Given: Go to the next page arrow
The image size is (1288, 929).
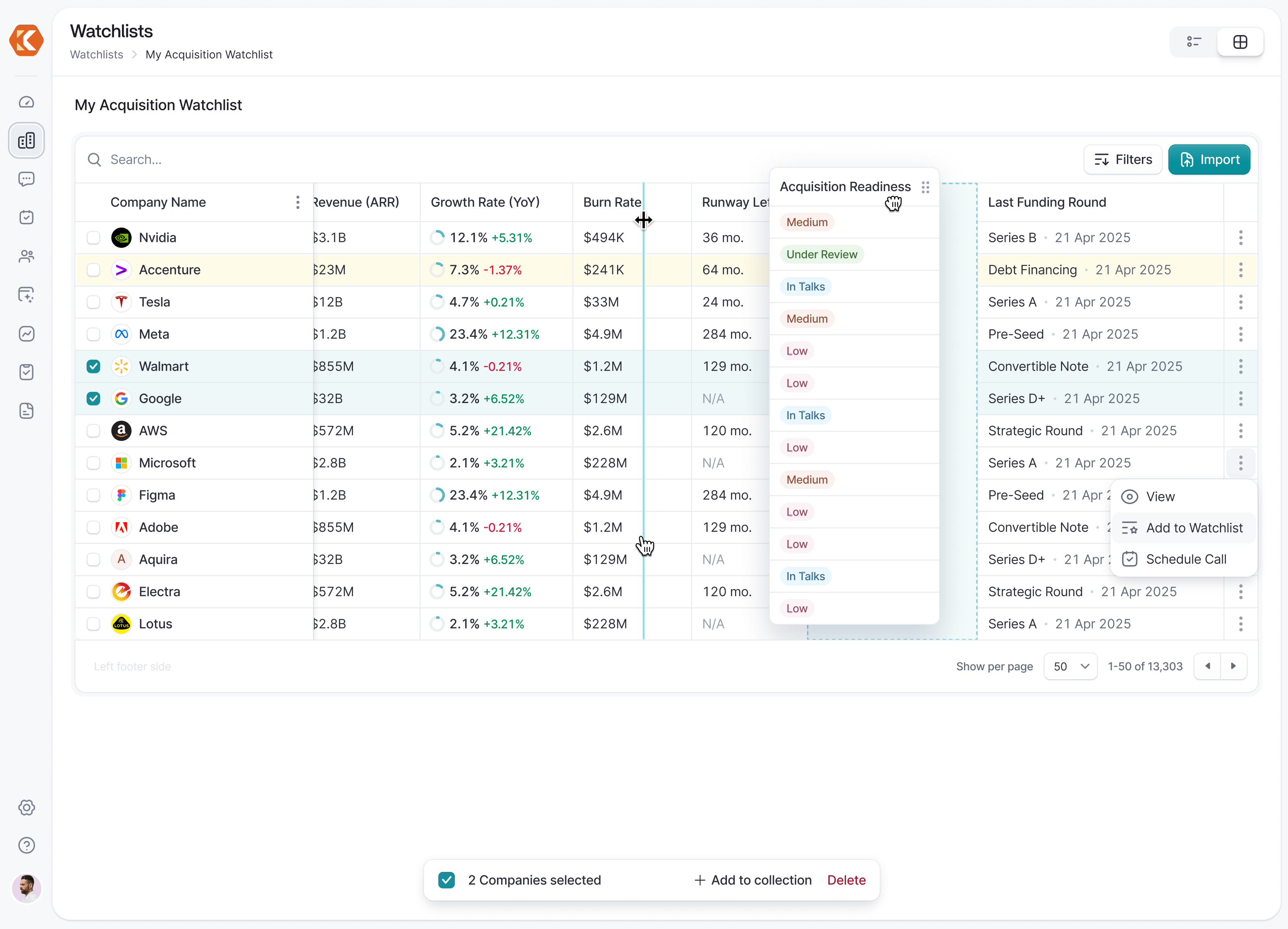Looking at the screenshot, I should click(x=1234, y=666).
